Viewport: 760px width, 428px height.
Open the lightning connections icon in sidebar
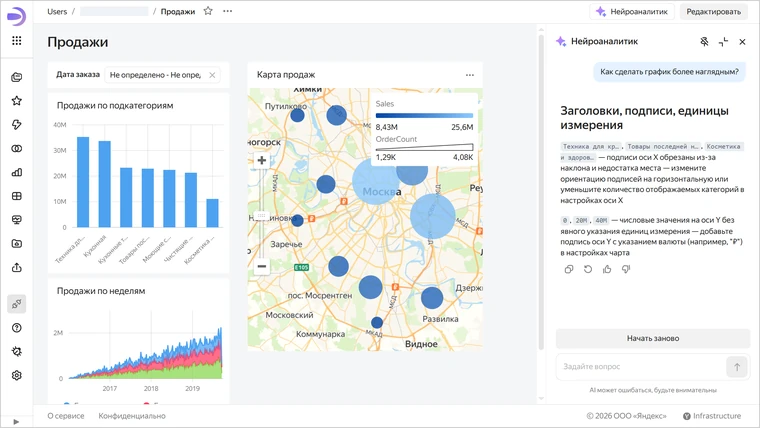[x=16, y=125]
